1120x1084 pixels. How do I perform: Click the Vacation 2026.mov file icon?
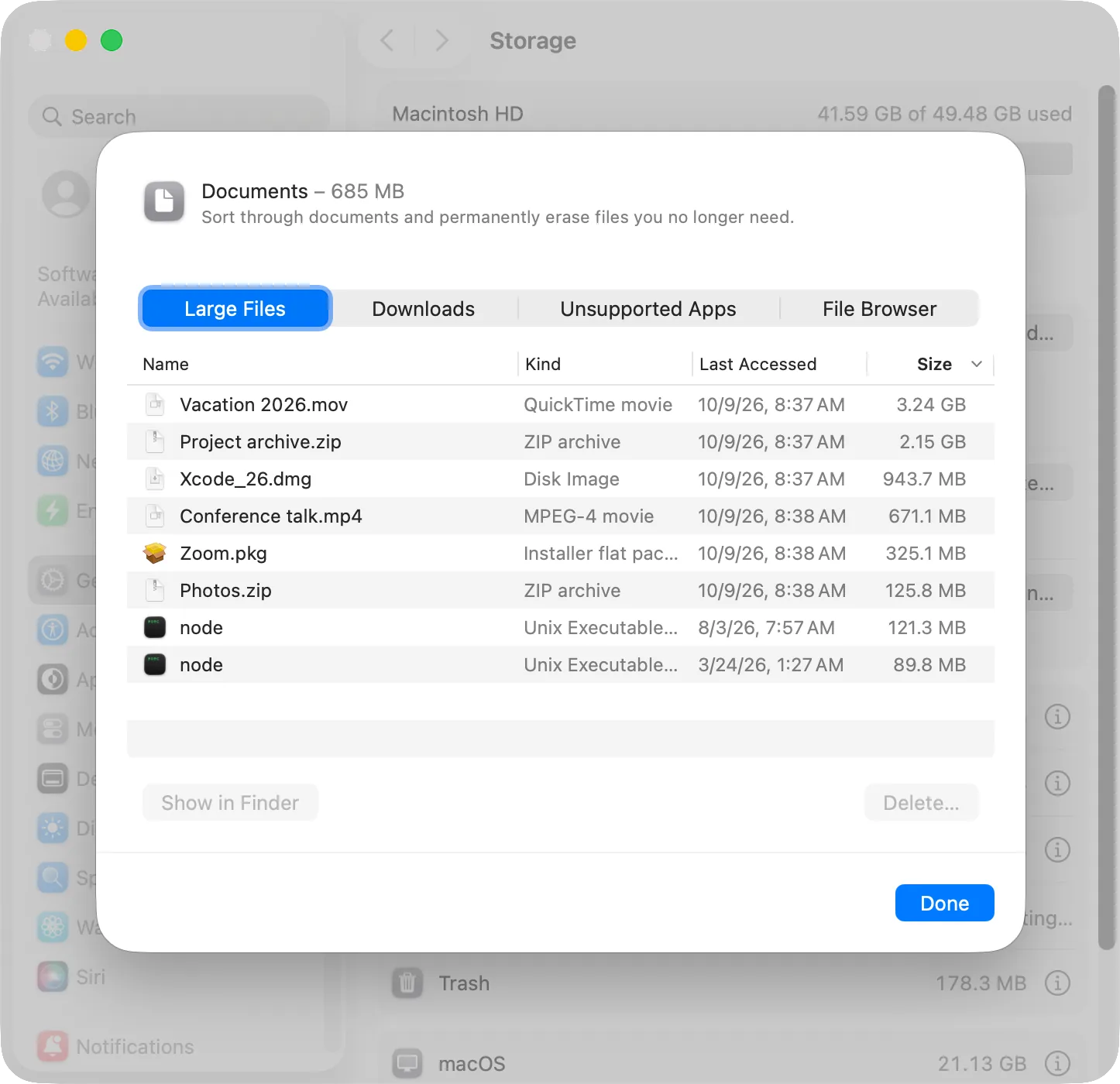coord(155,404)
